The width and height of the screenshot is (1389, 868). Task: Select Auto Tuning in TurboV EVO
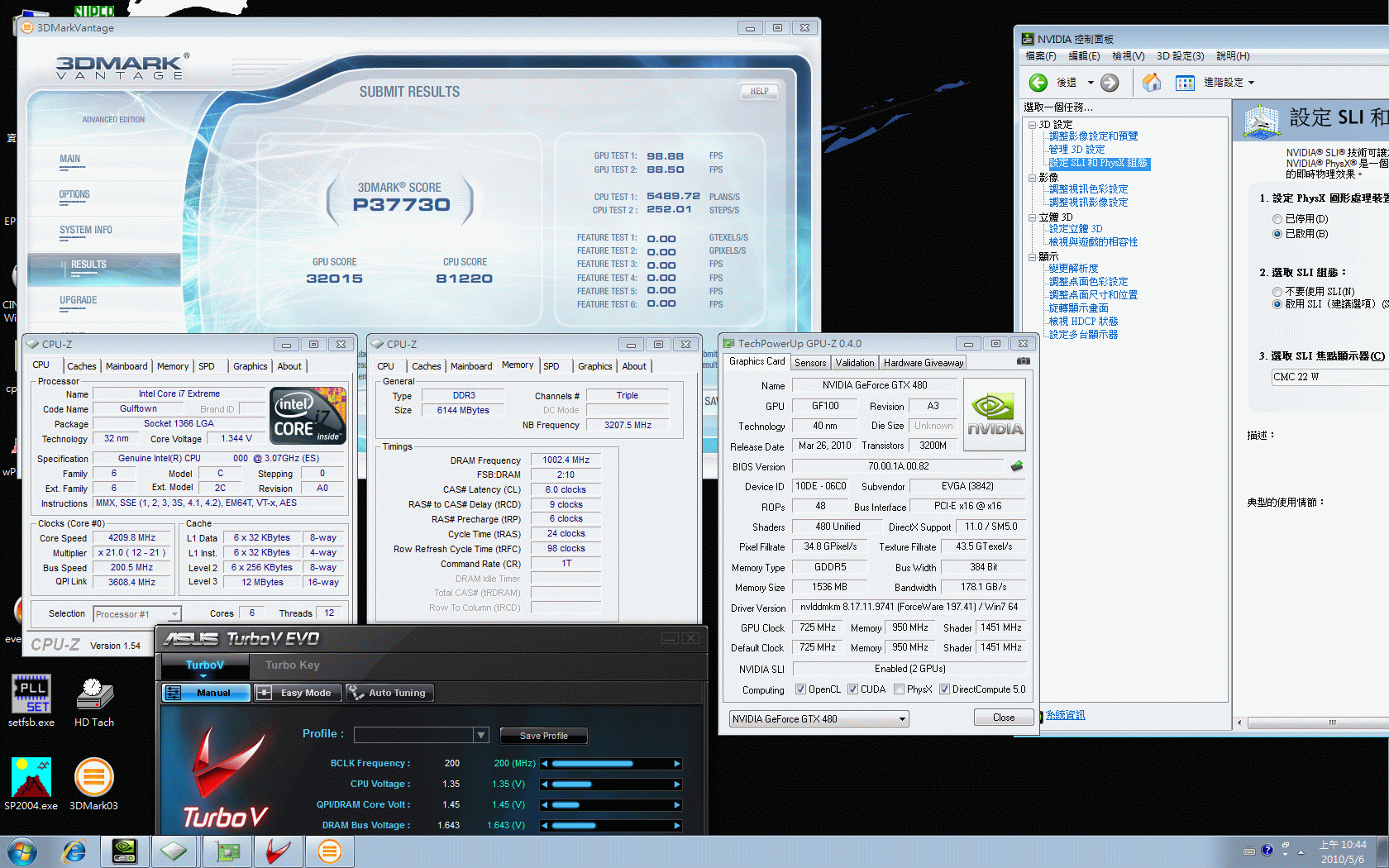(389, 693)
